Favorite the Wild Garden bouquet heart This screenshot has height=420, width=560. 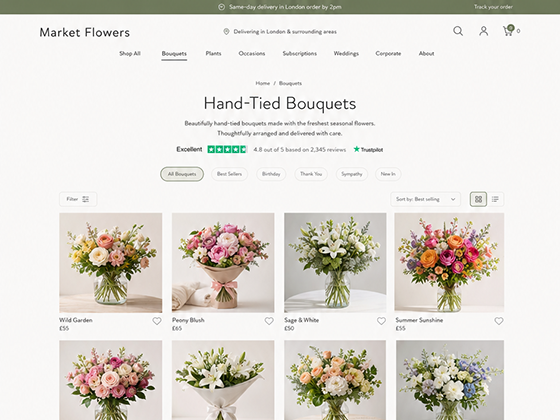(x=157, y=321)
